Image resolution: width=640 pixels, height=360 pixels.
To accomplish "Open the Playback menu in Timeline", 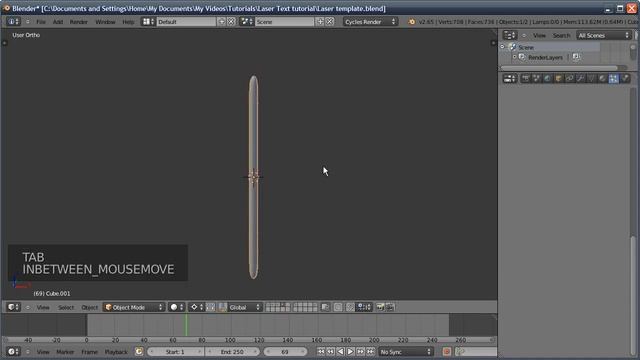I will click(116, 352).
